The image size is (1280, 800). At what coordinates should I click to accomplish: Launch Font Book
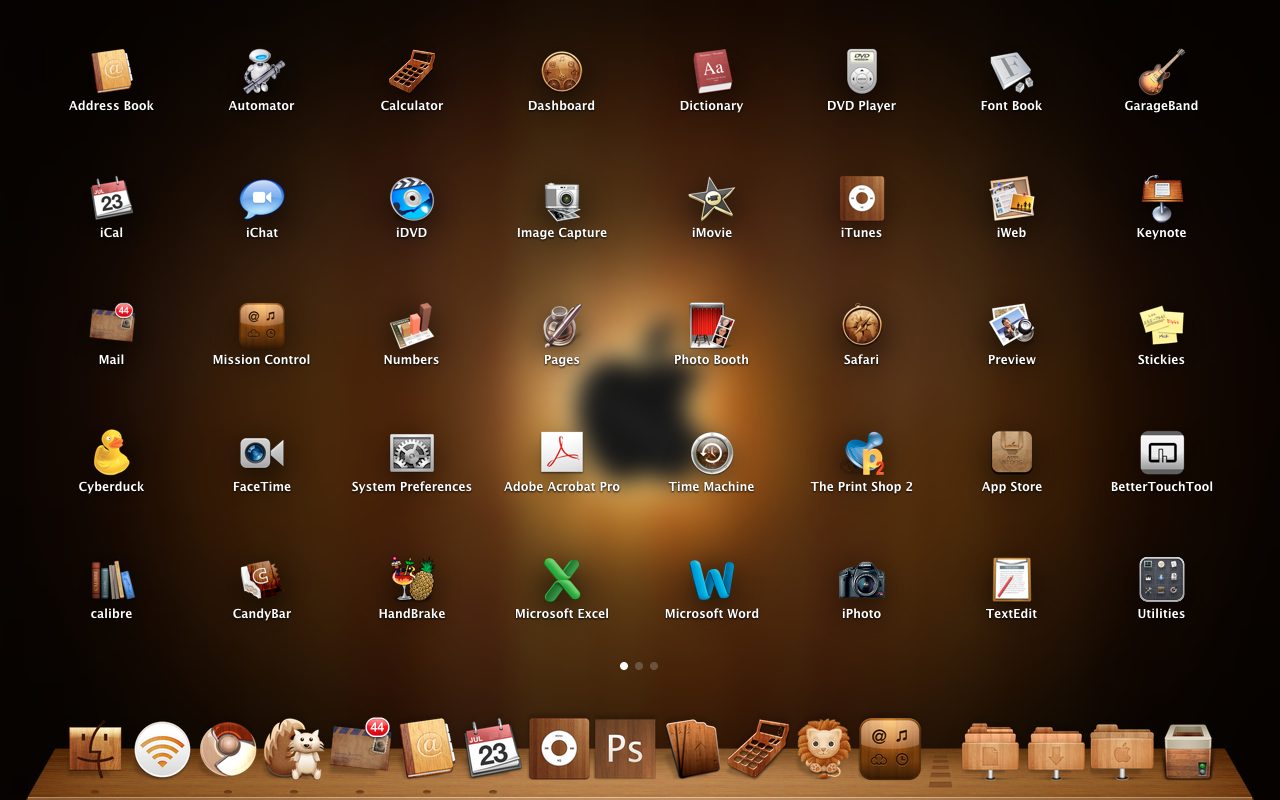click(1012, 71)
